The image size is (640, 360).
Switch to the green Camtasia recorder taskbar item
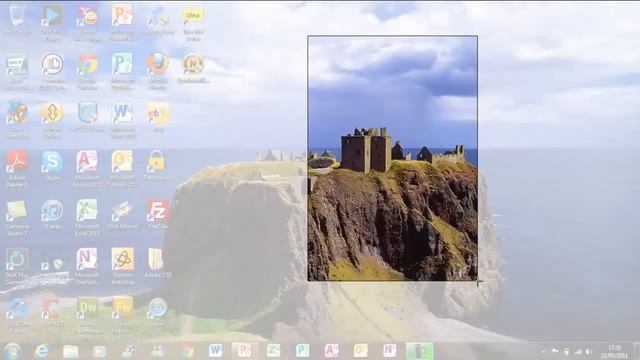[x=420, y=351]
